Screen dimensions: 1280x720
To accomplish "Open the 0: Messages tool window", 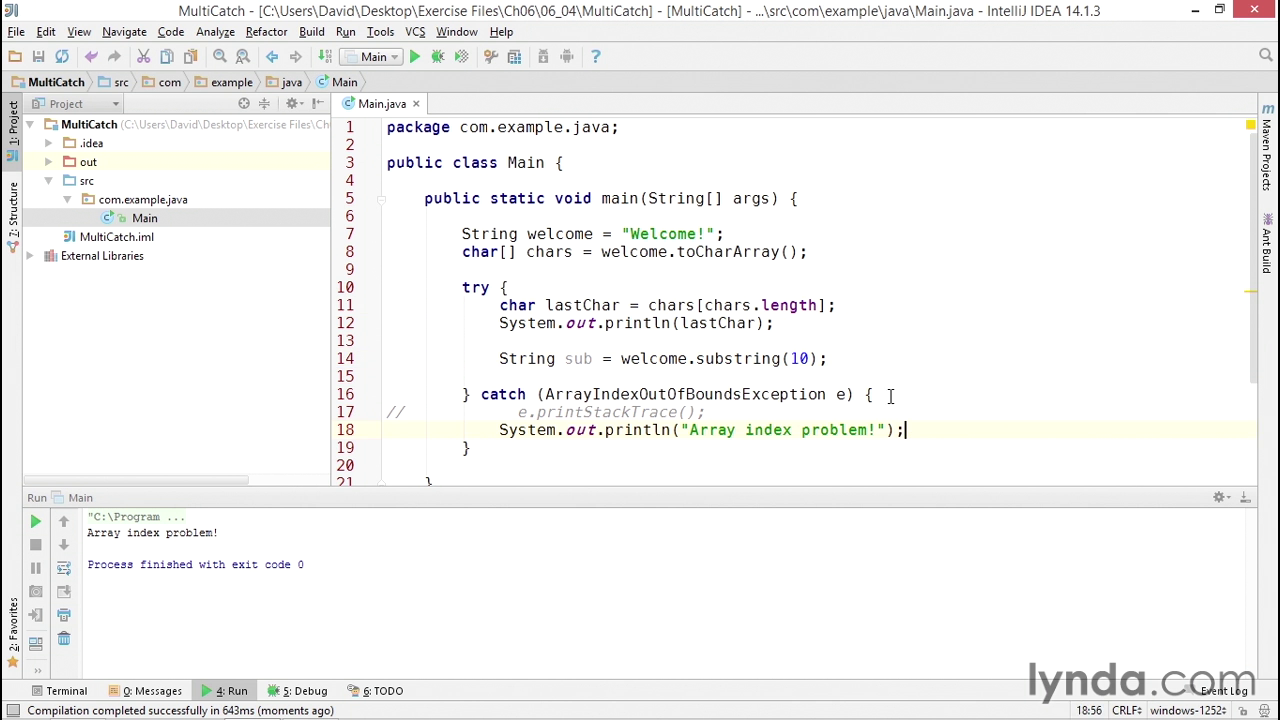I will (x=145, y=691).
